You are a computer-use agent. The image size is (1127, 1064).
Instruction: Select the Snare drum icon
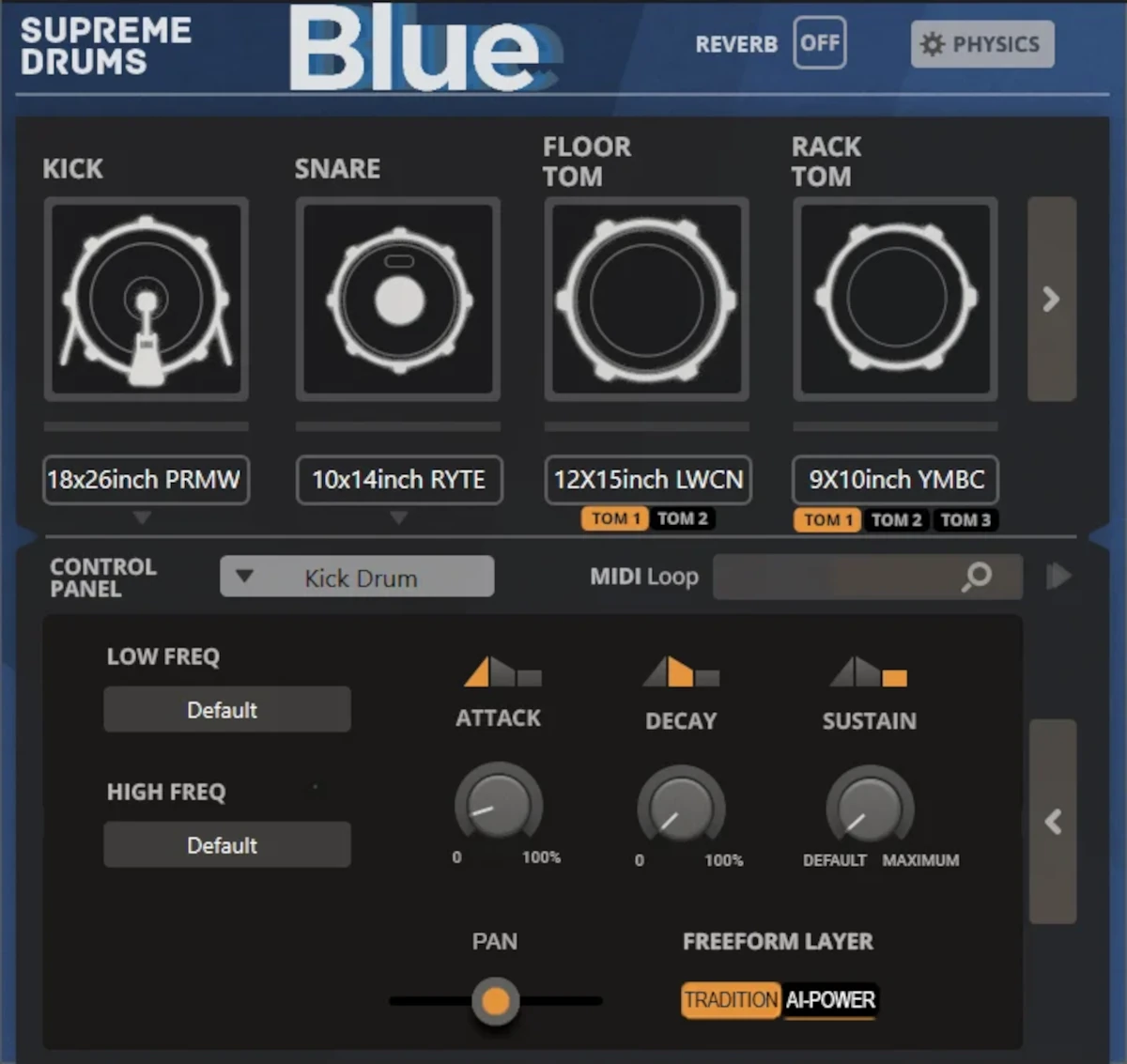[398, 299]
